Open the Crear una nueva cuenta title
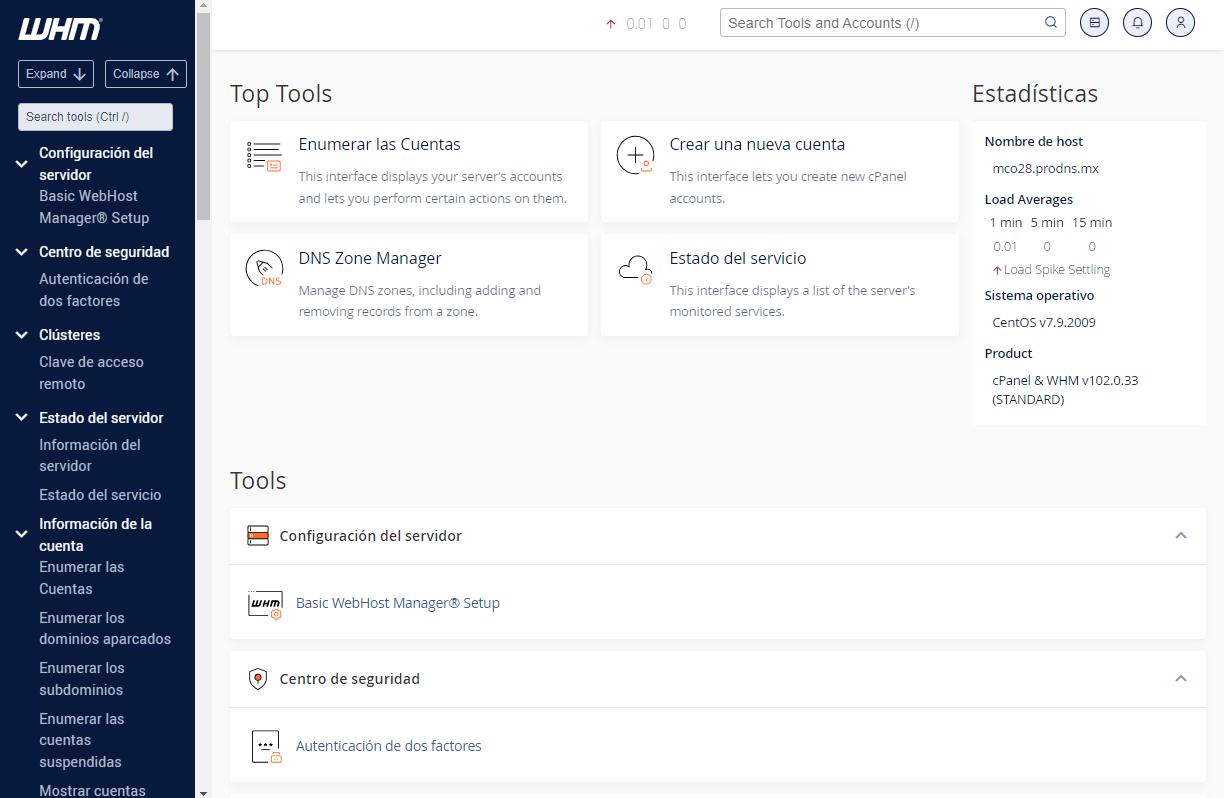Viewport: 1224px width, 798px height. (x=757, y=145)
